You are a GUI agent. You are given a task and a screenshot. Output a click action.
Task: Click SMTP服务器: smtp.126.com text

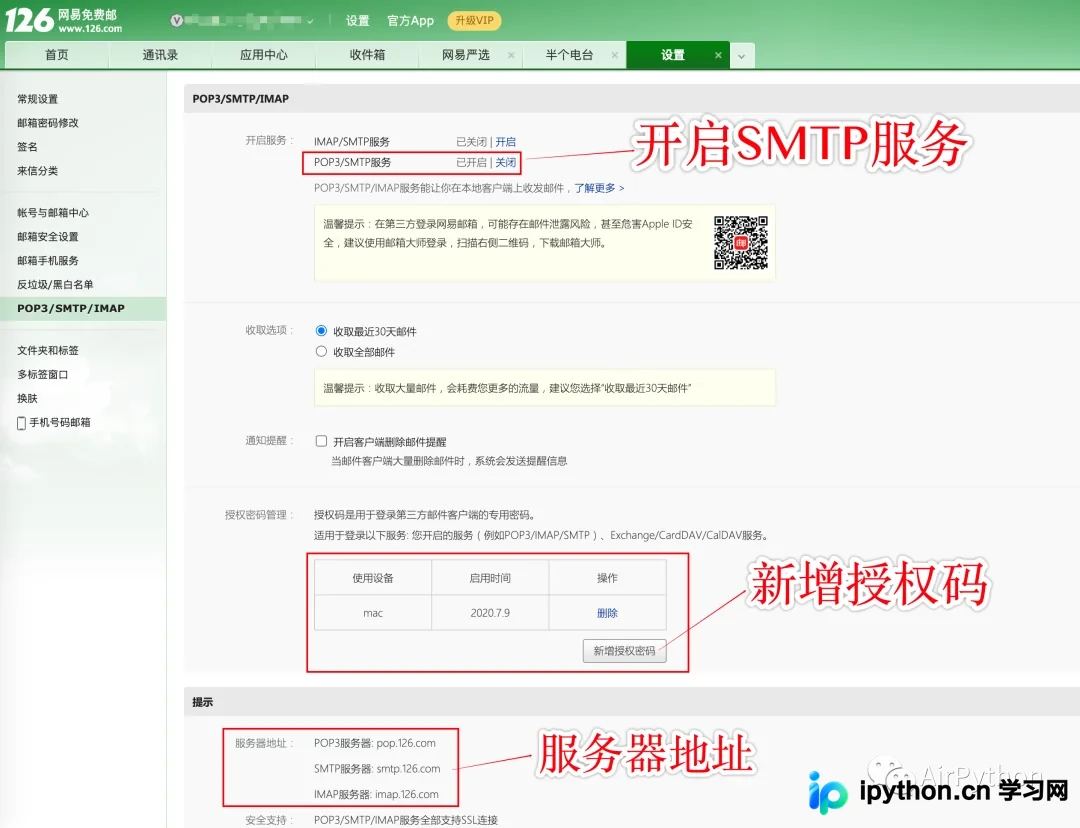click(x=377, y=769)
